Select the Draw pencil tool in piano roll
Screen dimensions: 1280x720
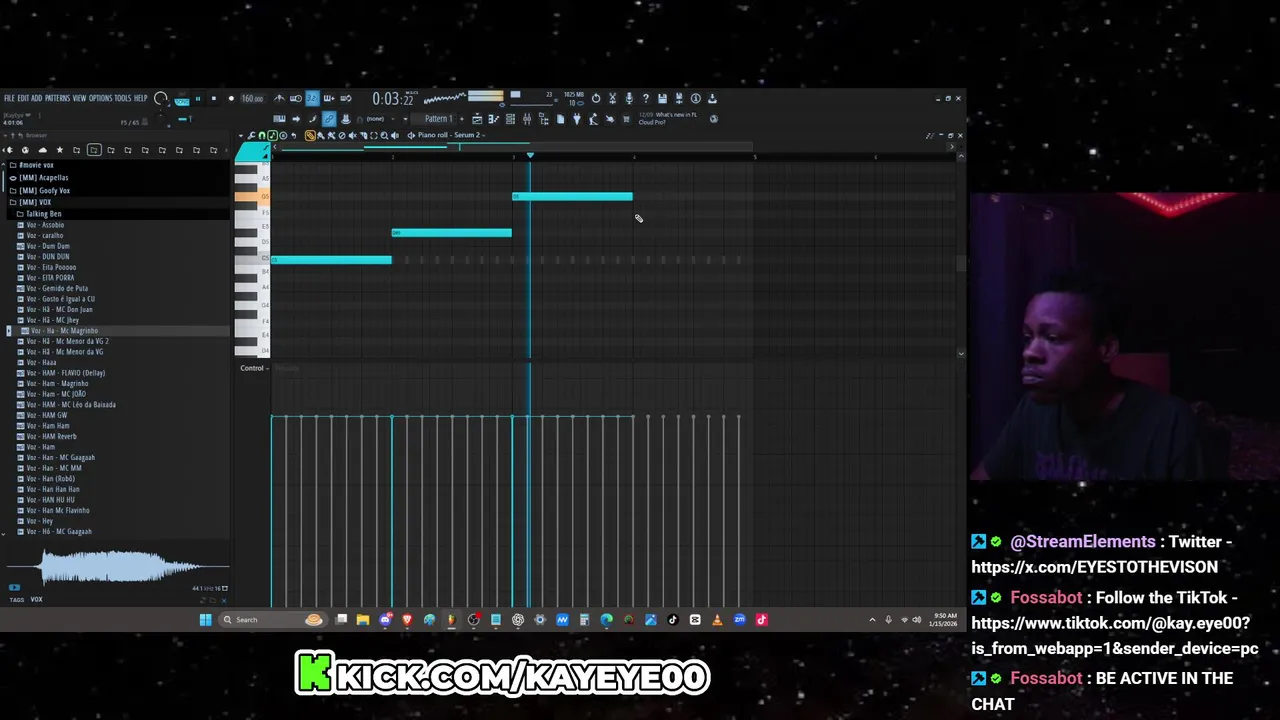[x=310, y=135]
